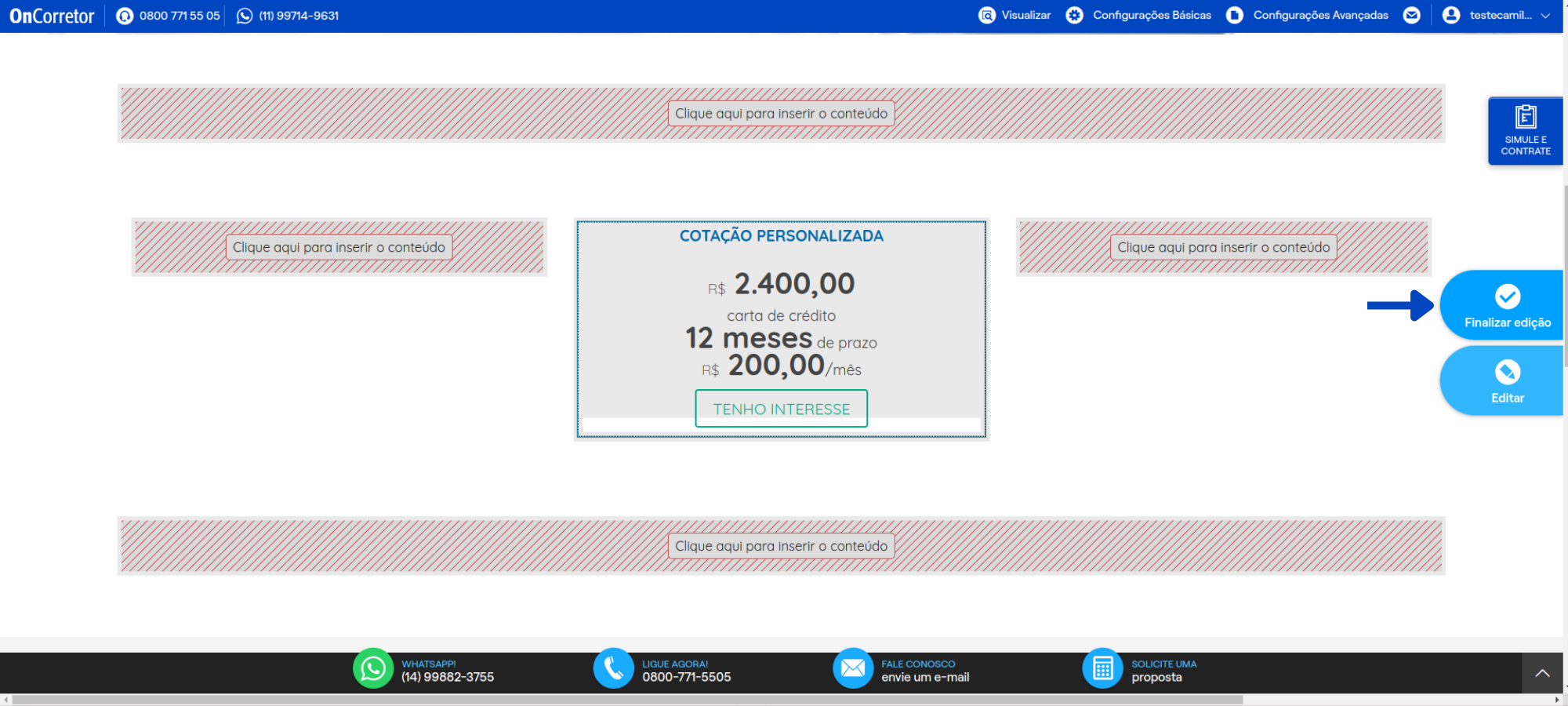This screenshot has height=706, width=1568.
Task: Click the envelope icon in top bar
Action: [x=1411, y=16]
